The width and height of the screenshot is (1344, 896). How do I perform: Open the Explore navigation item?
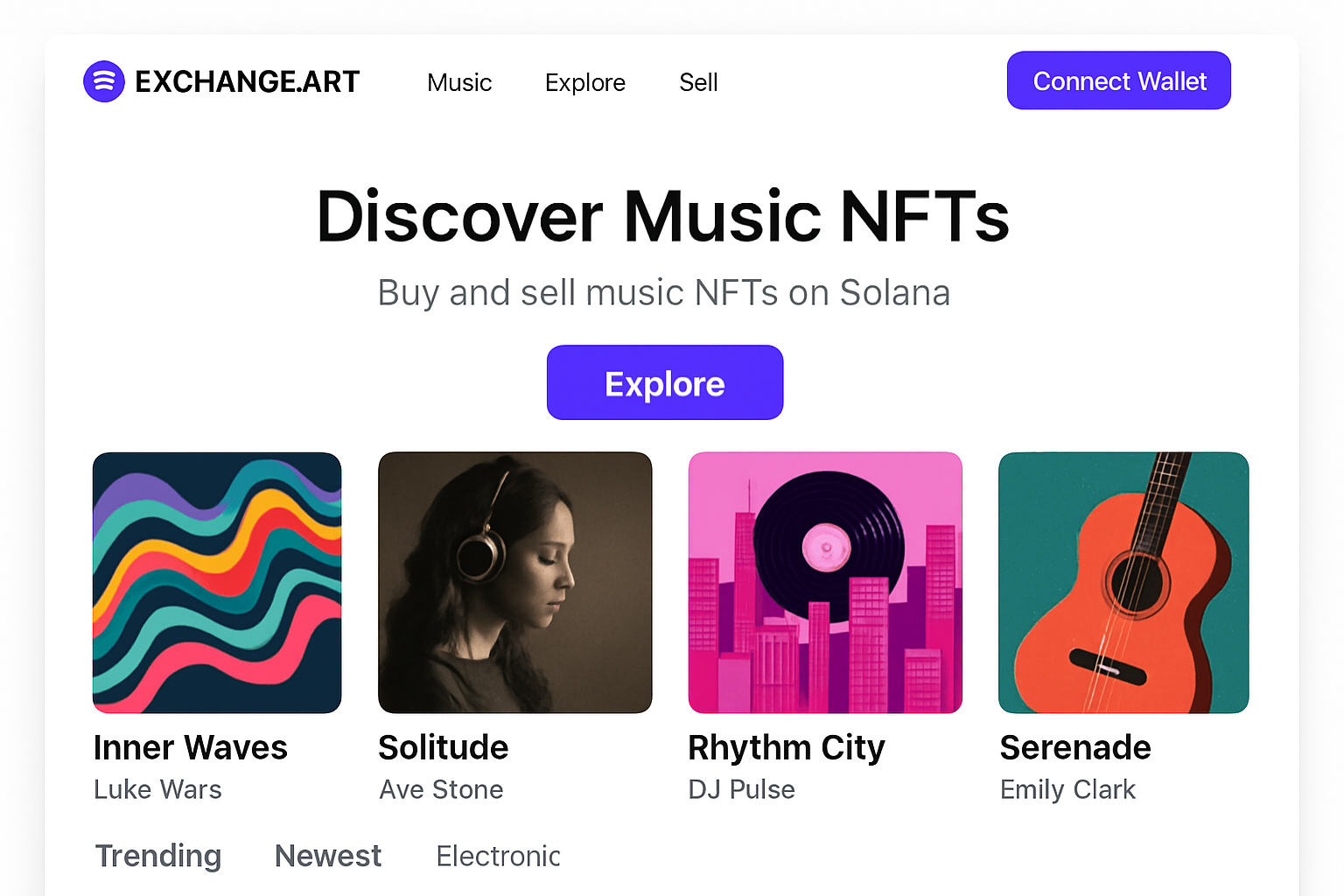(585, 82)
